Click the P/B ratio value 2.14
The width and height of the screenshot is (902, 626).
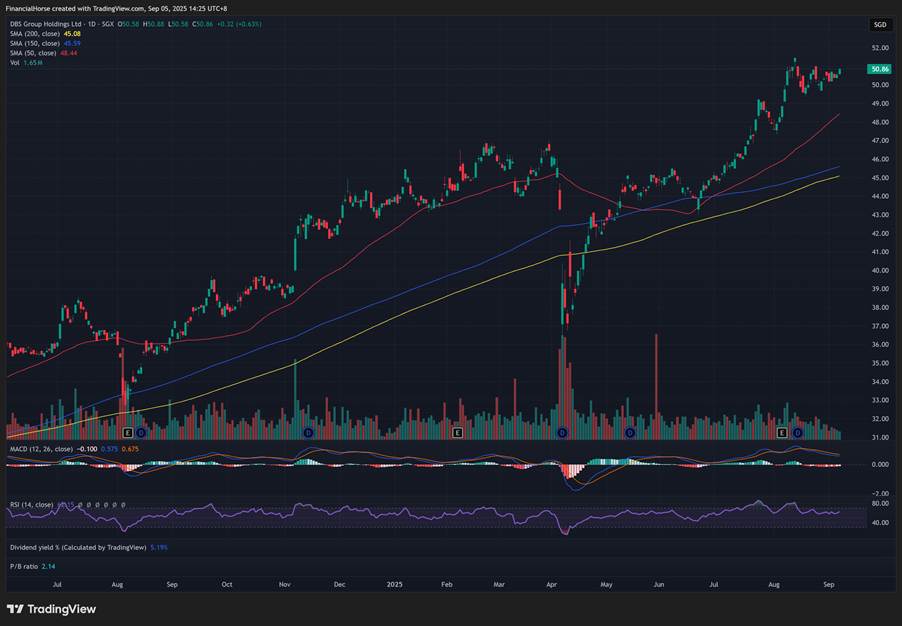tap(48, 567)
